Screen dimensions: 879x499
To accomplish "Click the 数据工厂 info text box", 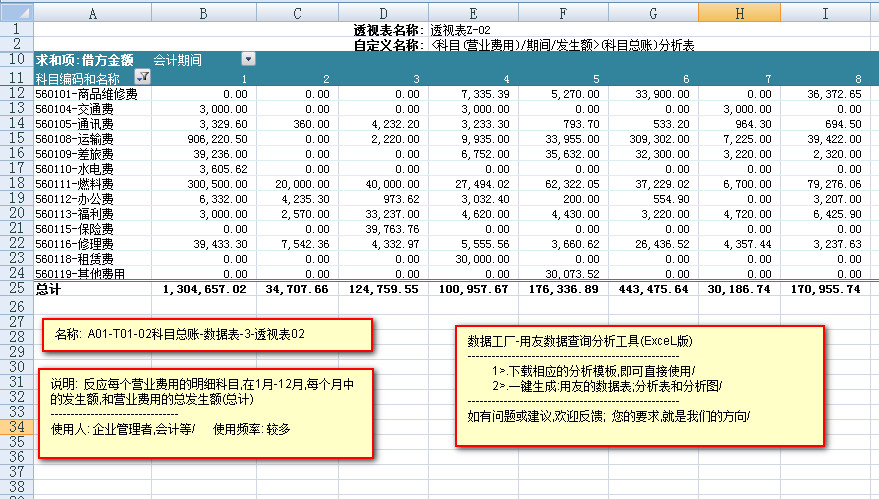I will [640, 387].
